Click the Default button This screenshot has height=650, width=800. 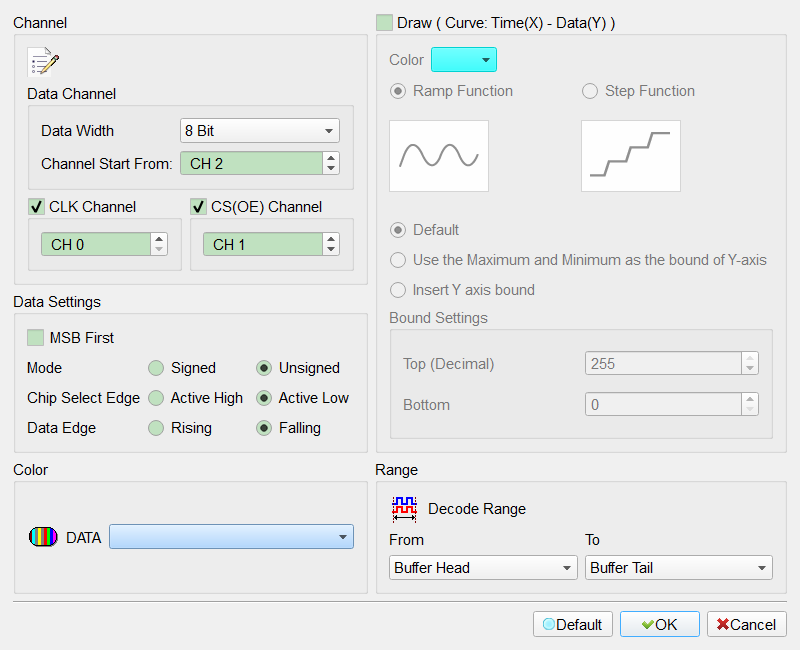pos(573,624)
